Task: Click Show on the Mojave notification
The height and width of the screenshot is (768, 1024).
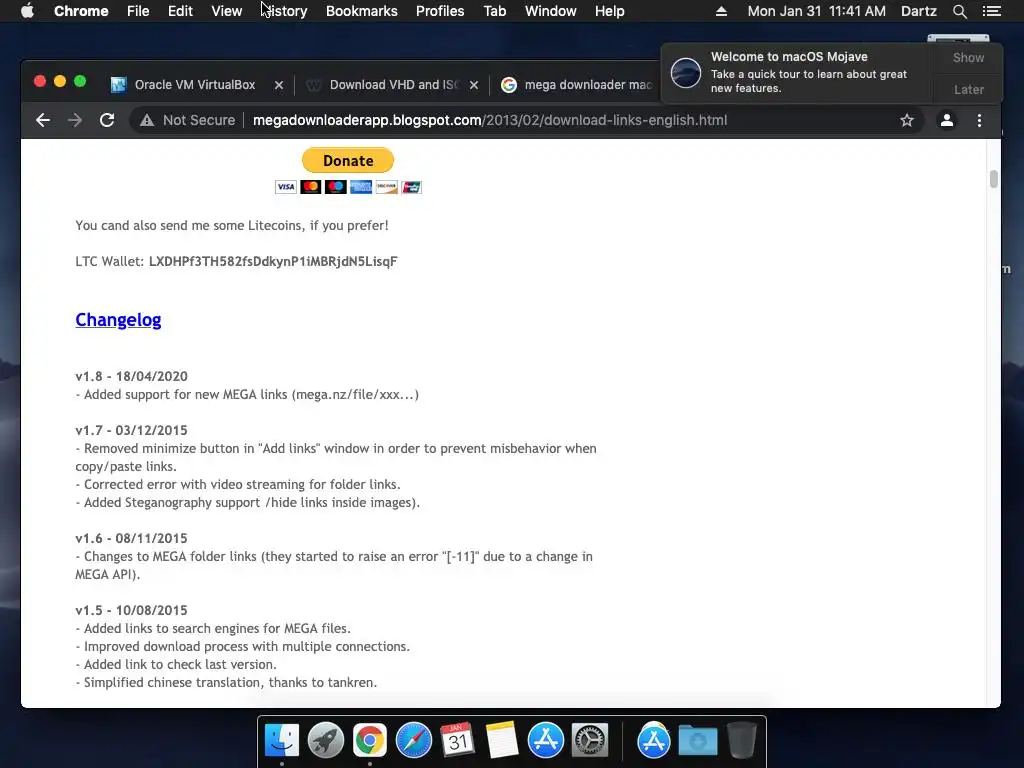Action: [968, 57]
